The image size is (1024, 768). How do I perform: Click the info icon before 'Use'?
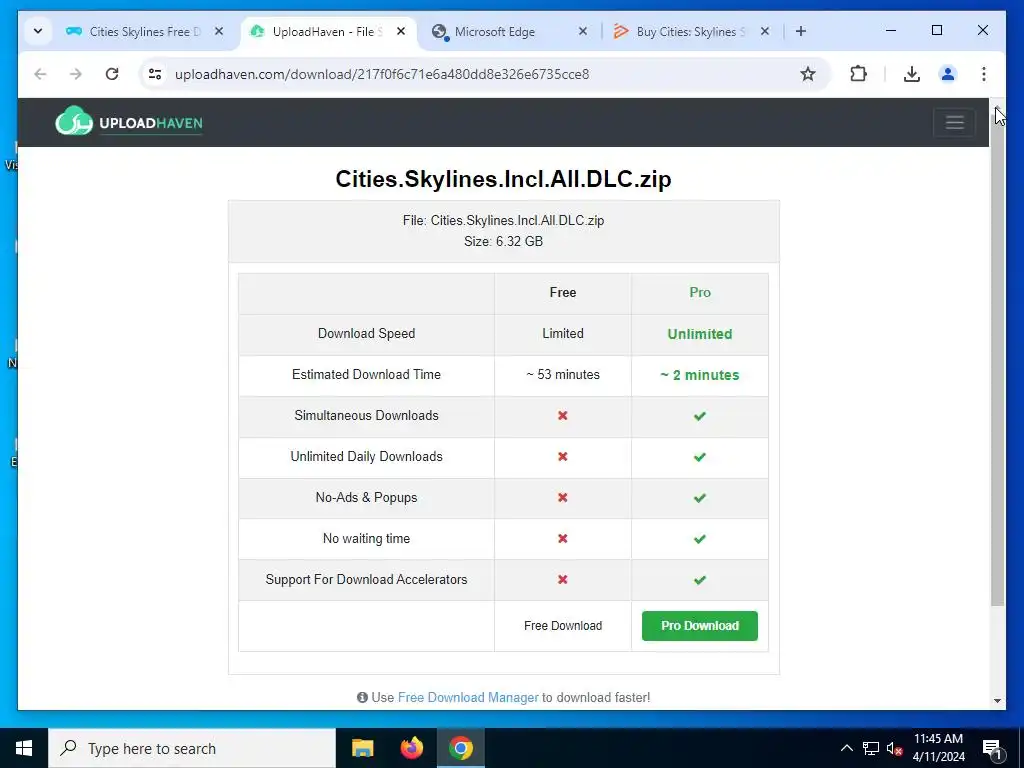[362, 697]
